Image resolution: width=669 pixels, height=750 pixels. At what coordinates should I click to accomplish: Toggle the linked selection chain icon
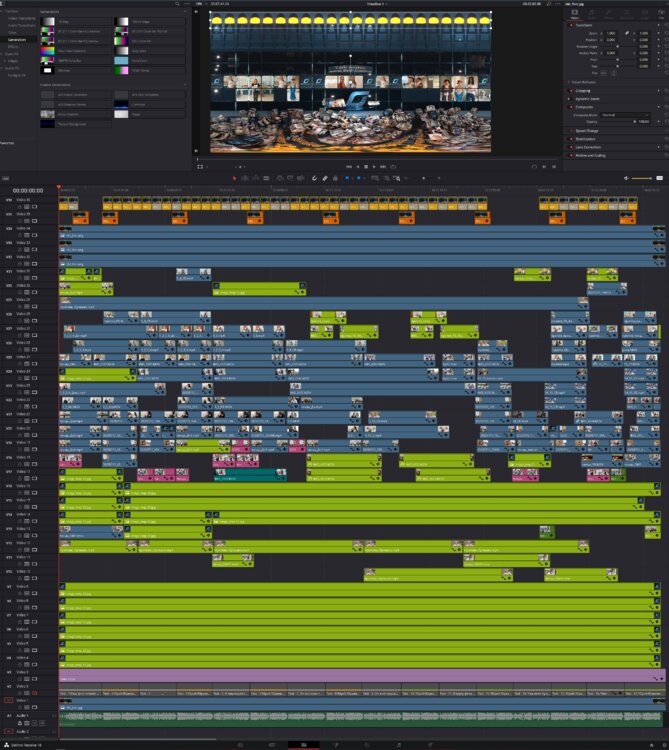point(325,178)
